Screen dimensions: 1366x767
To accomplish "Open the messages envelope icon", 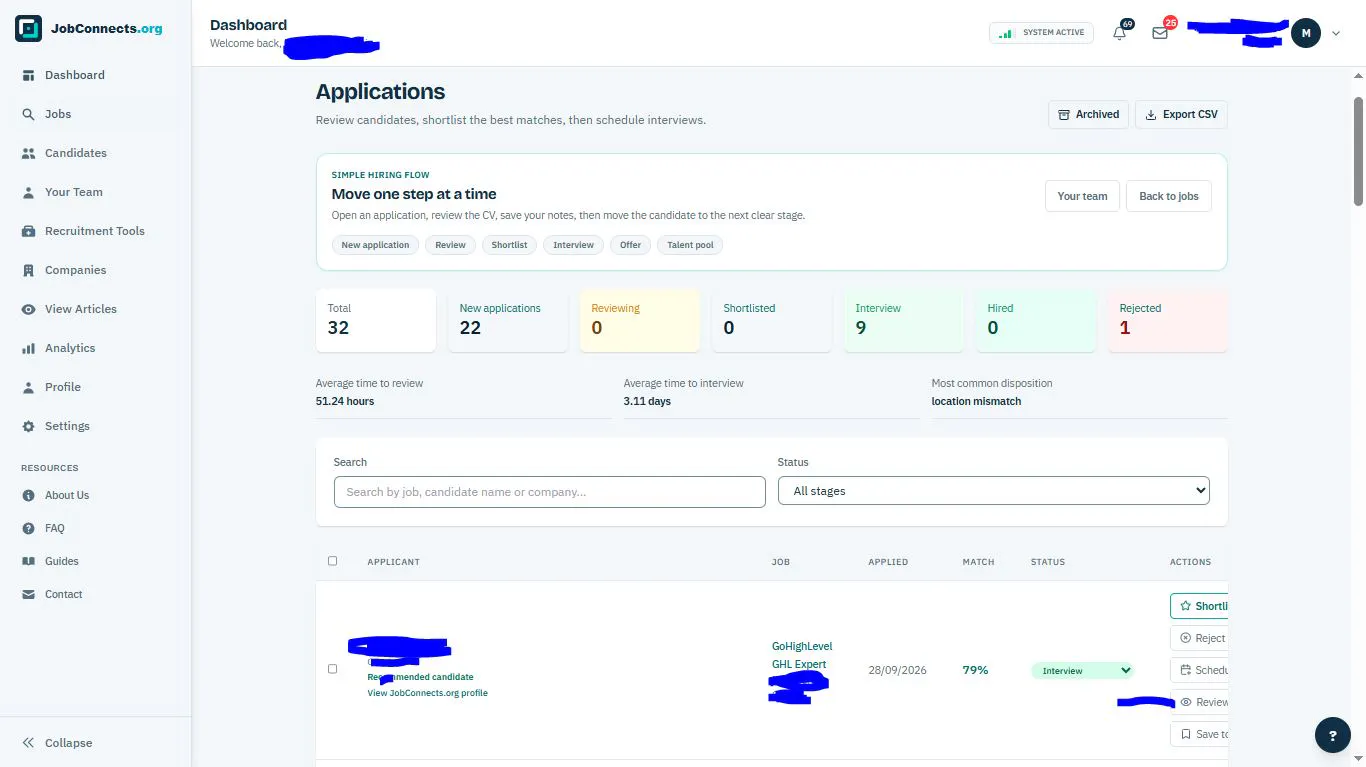I will coord(1160,33).
